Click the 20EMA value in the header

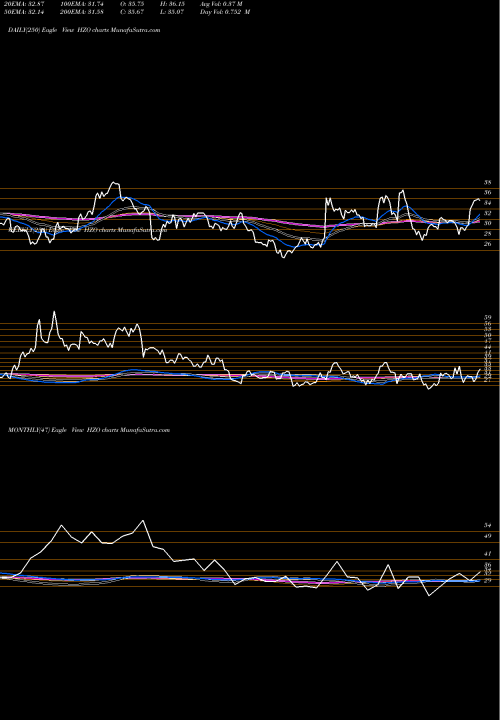click(24, 4)
